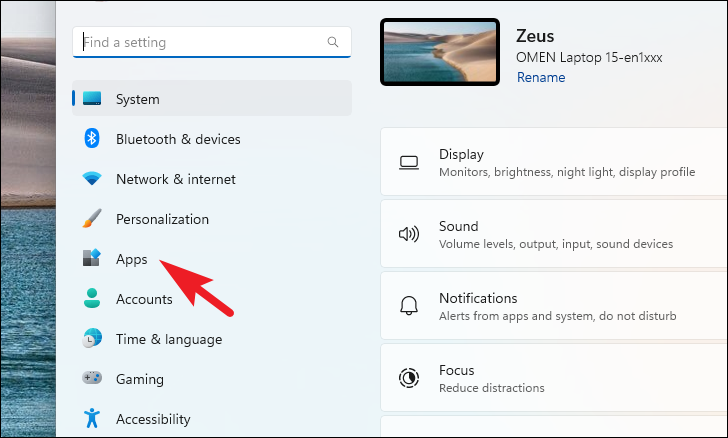Click the Accounts person icon

92,298
